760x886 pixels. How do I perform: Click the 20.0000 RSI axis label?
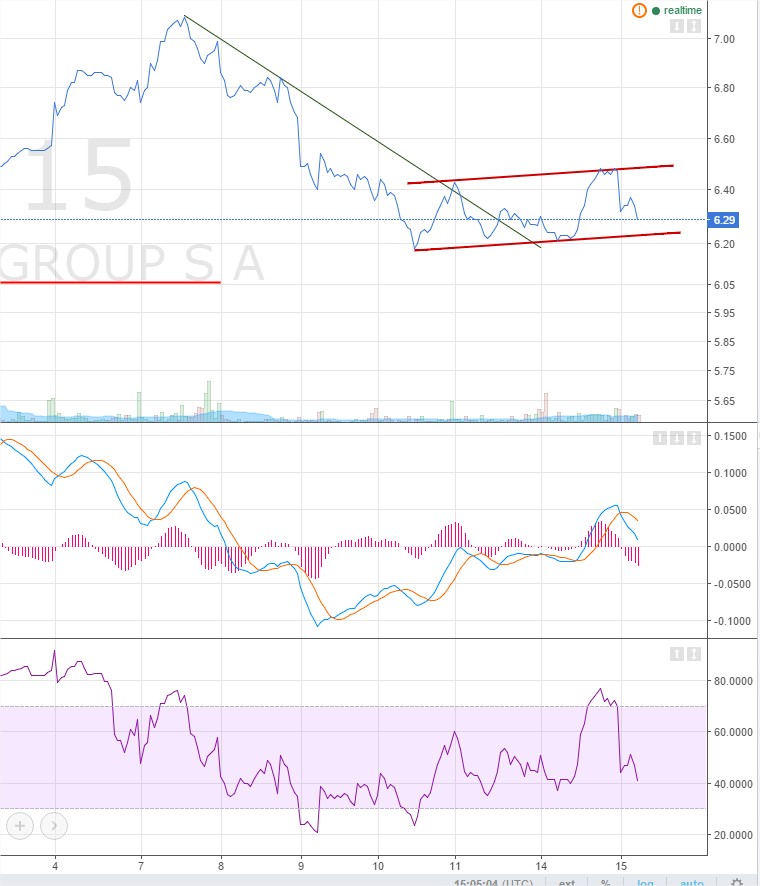(733, 835)
